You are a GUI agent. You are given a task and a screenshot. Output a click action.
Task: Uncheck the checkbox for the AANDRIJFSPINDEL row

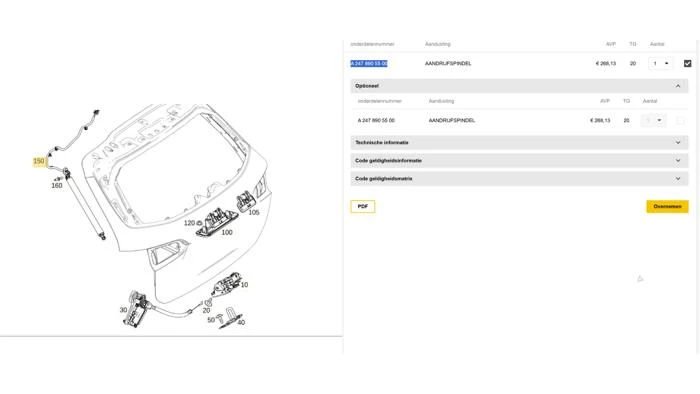pyautogui.click(x=688, y=63)
